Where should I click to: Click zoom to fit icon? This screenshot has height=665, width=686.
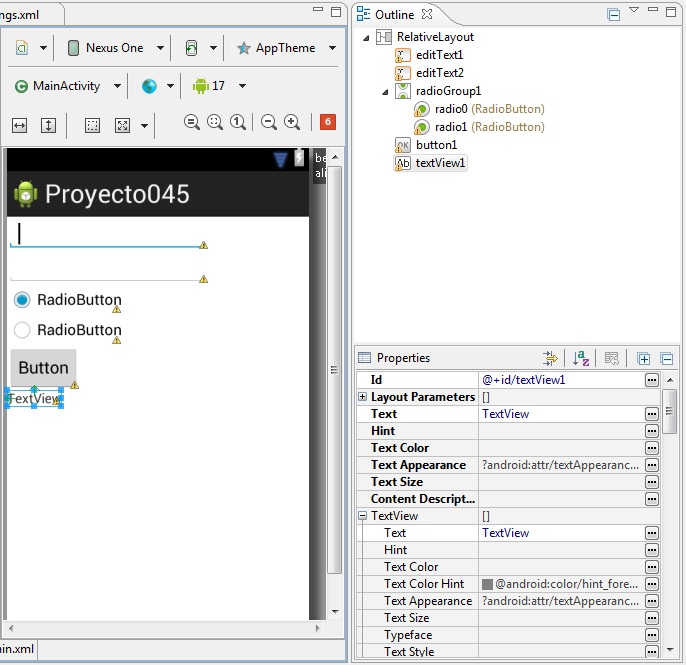pos(215,122)
